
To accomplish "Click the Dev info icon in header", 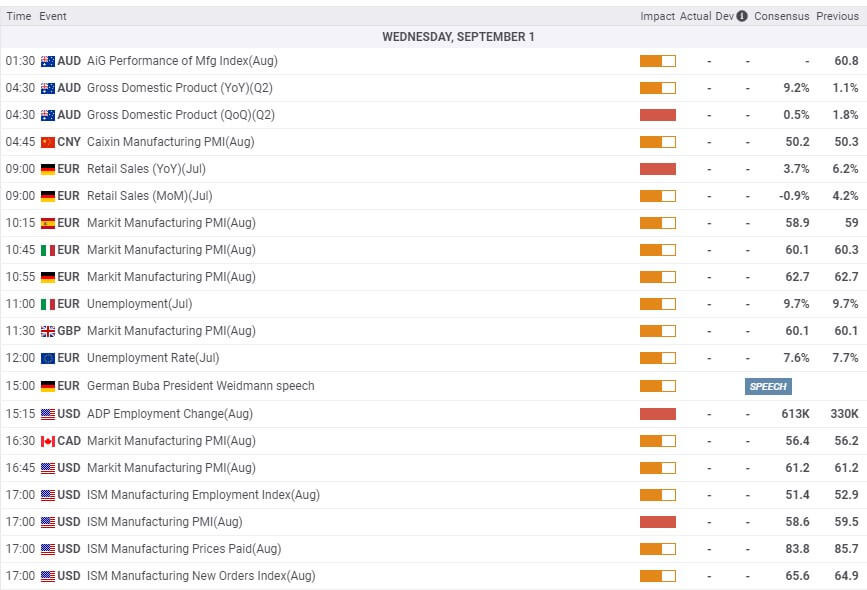I will 742,16.
